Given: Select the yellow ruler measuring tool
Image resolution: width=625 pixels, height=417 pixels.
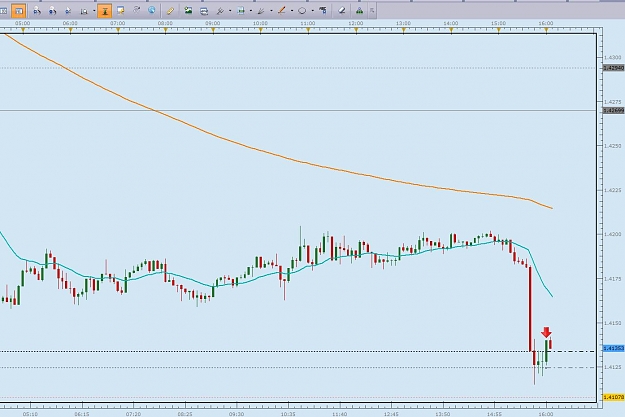Looking at the screenshot, I should pyautogui.click(x=170, y=11).
